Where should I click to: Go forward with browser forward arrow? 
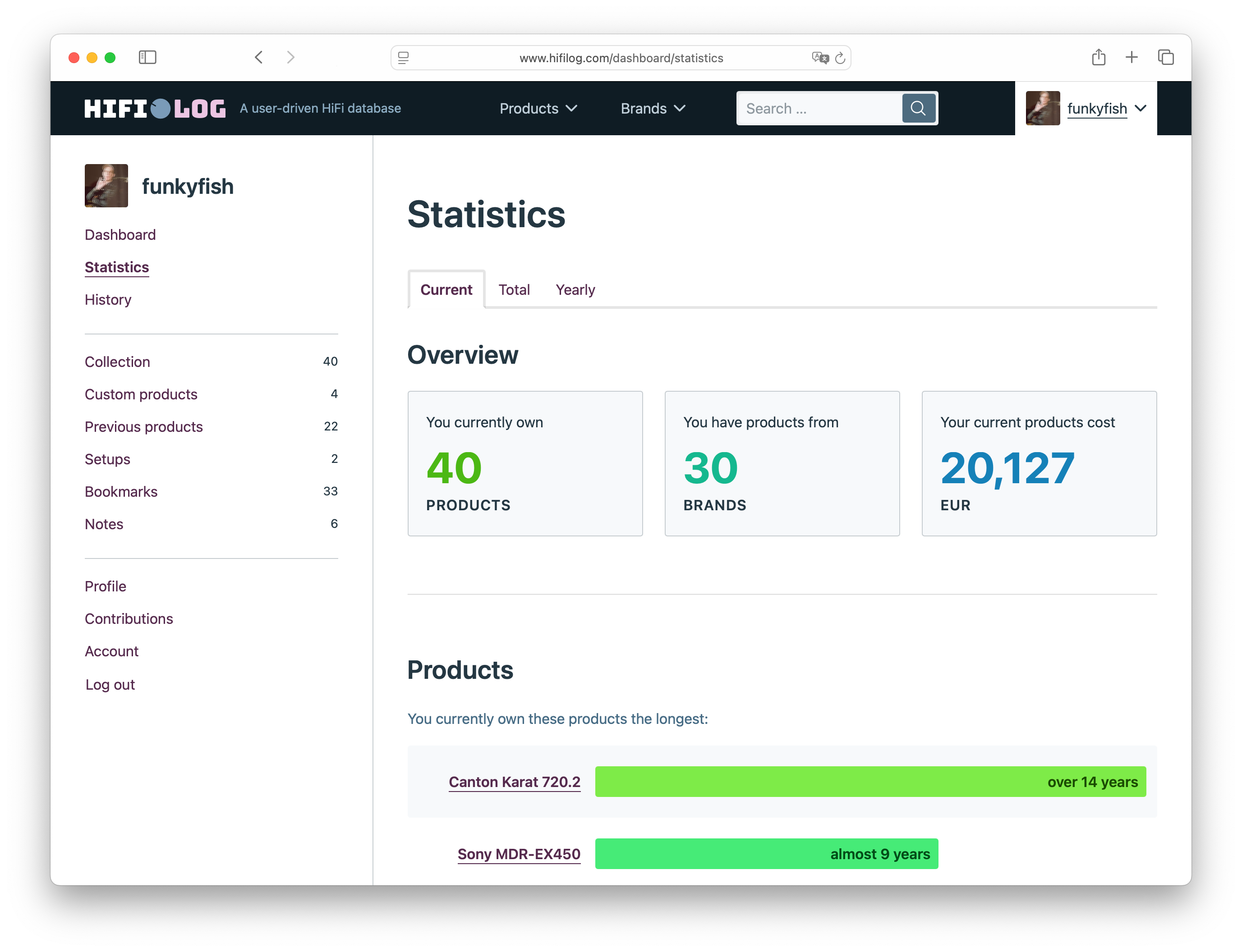(x=291, y=57)
